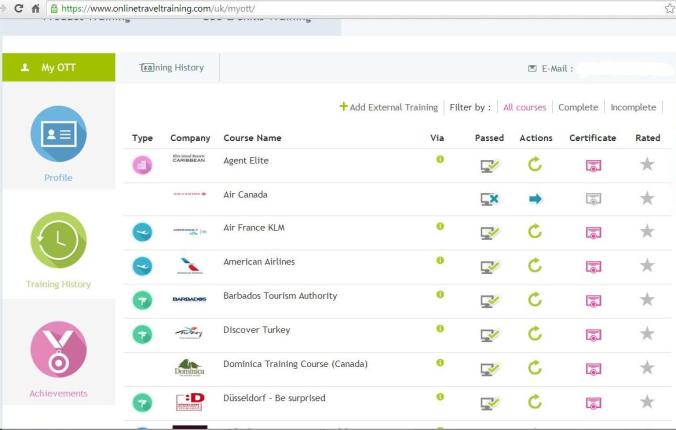The height and width of the screenshot is (430, 676).
Task: Open Training History clock icon in sidebar
Action: pyautogui.click(x=58, y=240)
